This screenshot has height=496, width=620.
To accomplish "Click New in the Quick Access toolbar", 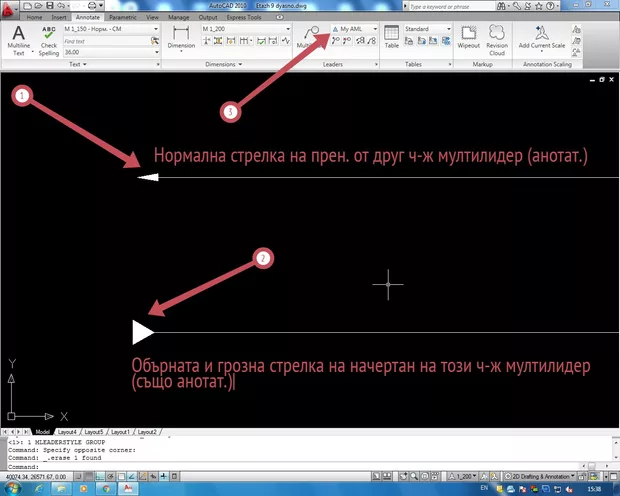I will 27,6.
